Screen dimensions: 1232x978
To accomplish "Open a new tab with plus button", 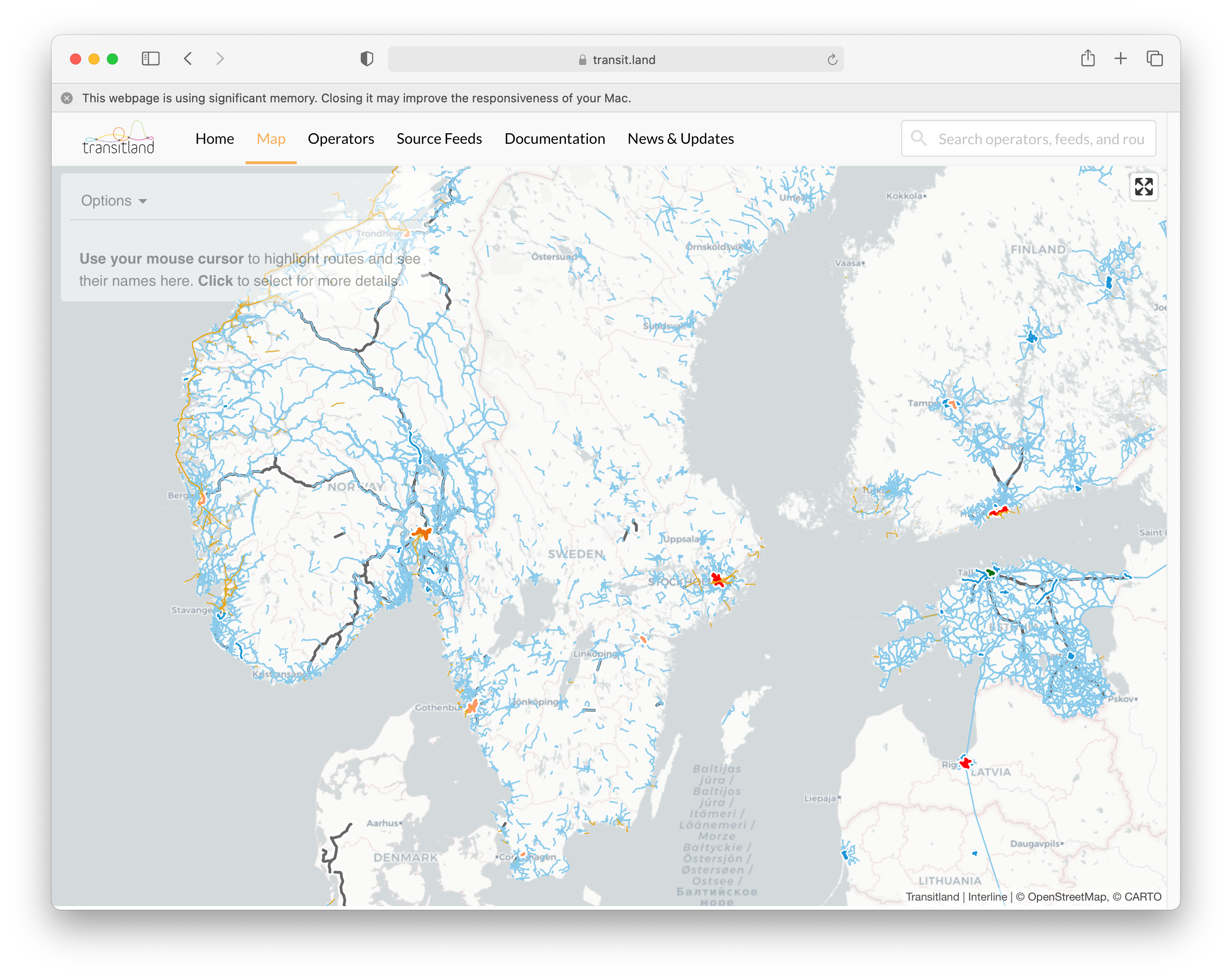I will [1121, 59].
